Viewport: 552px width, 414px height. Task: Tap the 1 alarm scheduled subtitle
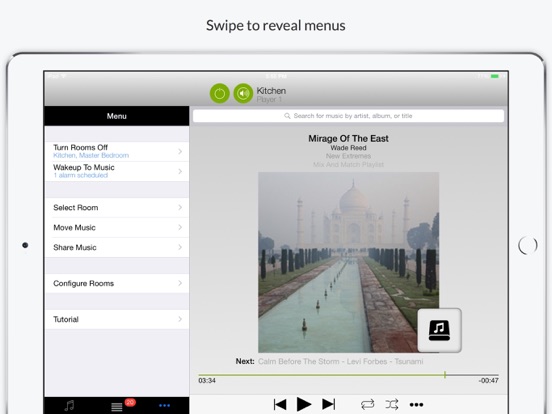81,175
